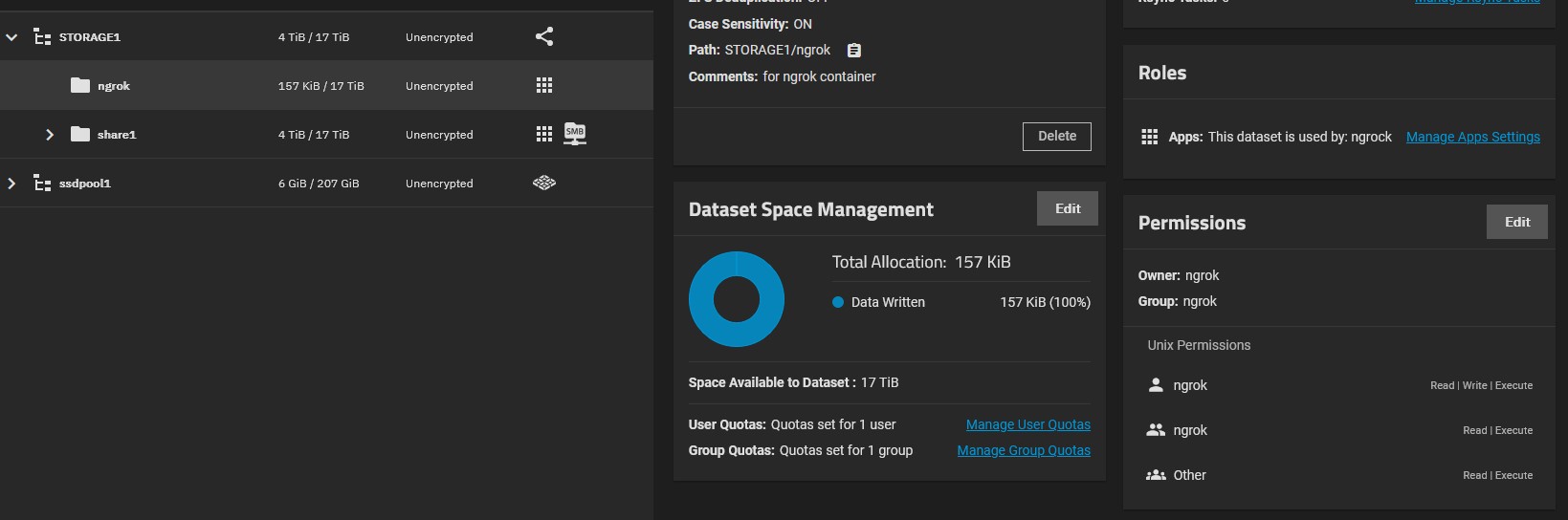Open Manage User Quotas link
The width and height of the screenshot is (1568, 520).
point(1028,424)
